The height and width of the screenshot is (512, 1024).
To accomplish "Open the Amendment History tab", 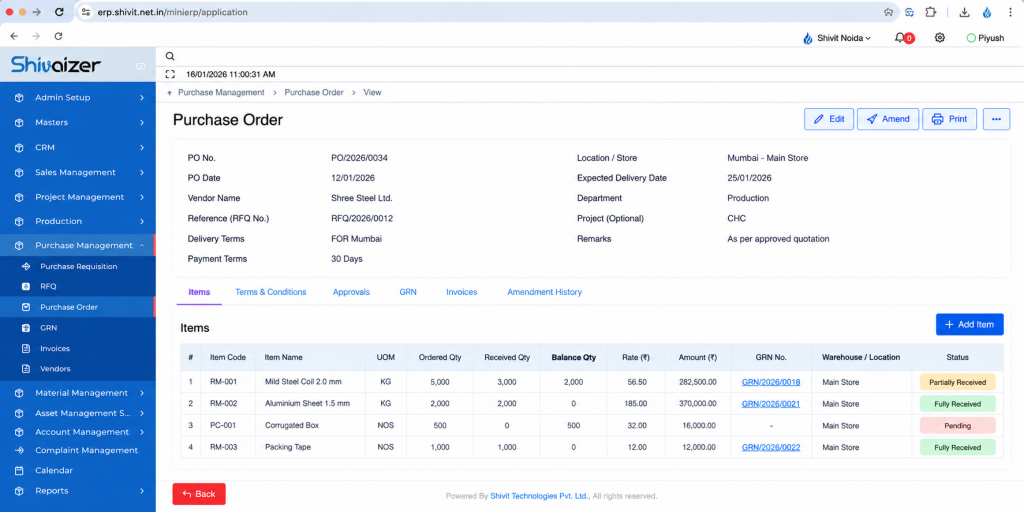I will point(544,293).
